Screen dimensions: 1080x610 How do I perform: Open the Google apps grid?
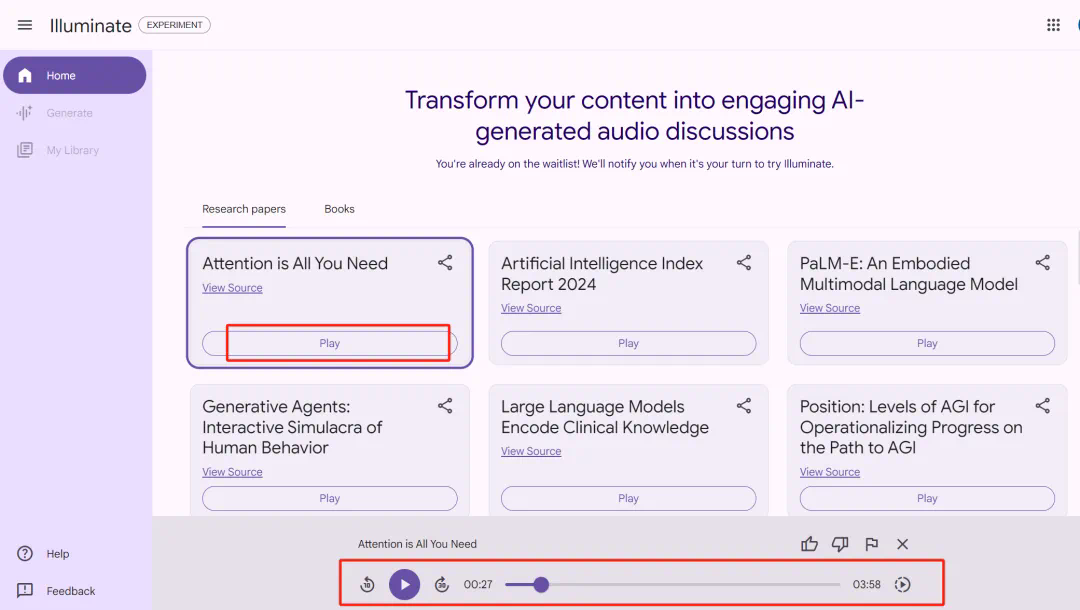[x=1053, y=25]
